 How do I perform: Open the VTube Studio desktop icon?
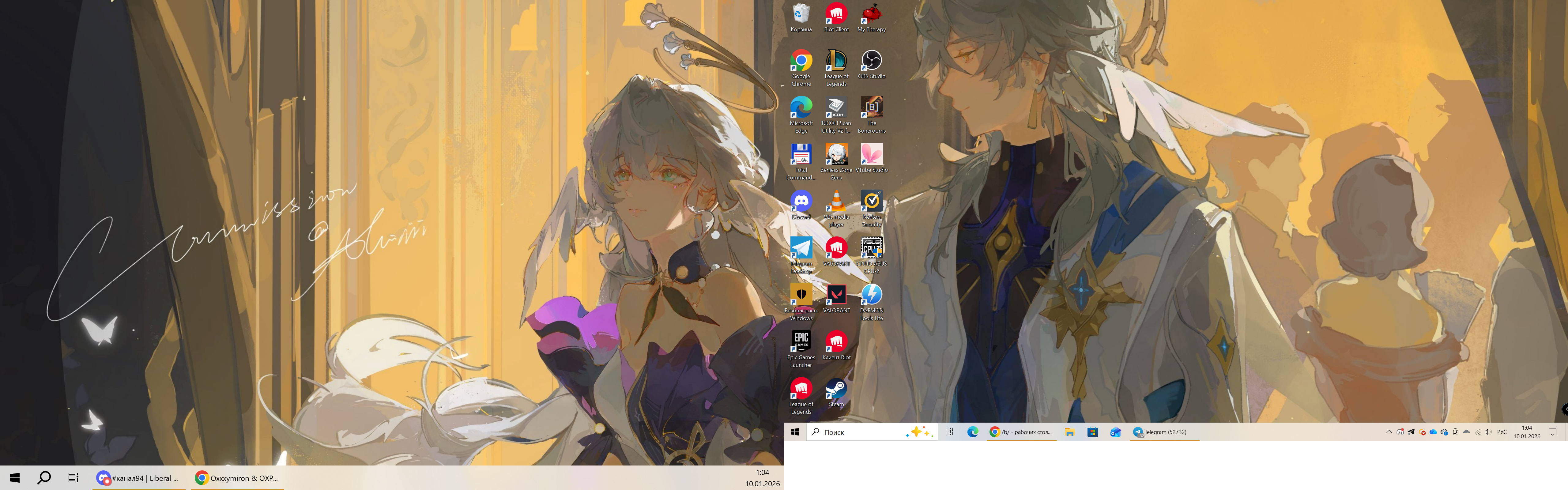871,155
